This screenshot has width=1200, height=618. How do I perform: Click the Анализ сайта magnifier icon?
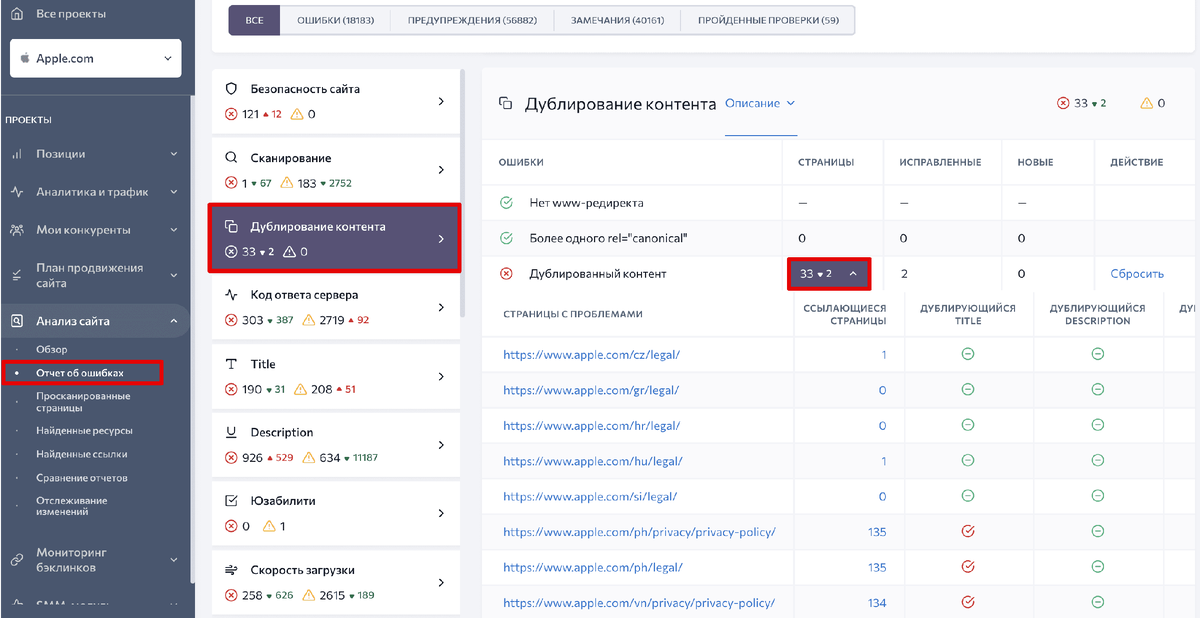coord(17,321)
